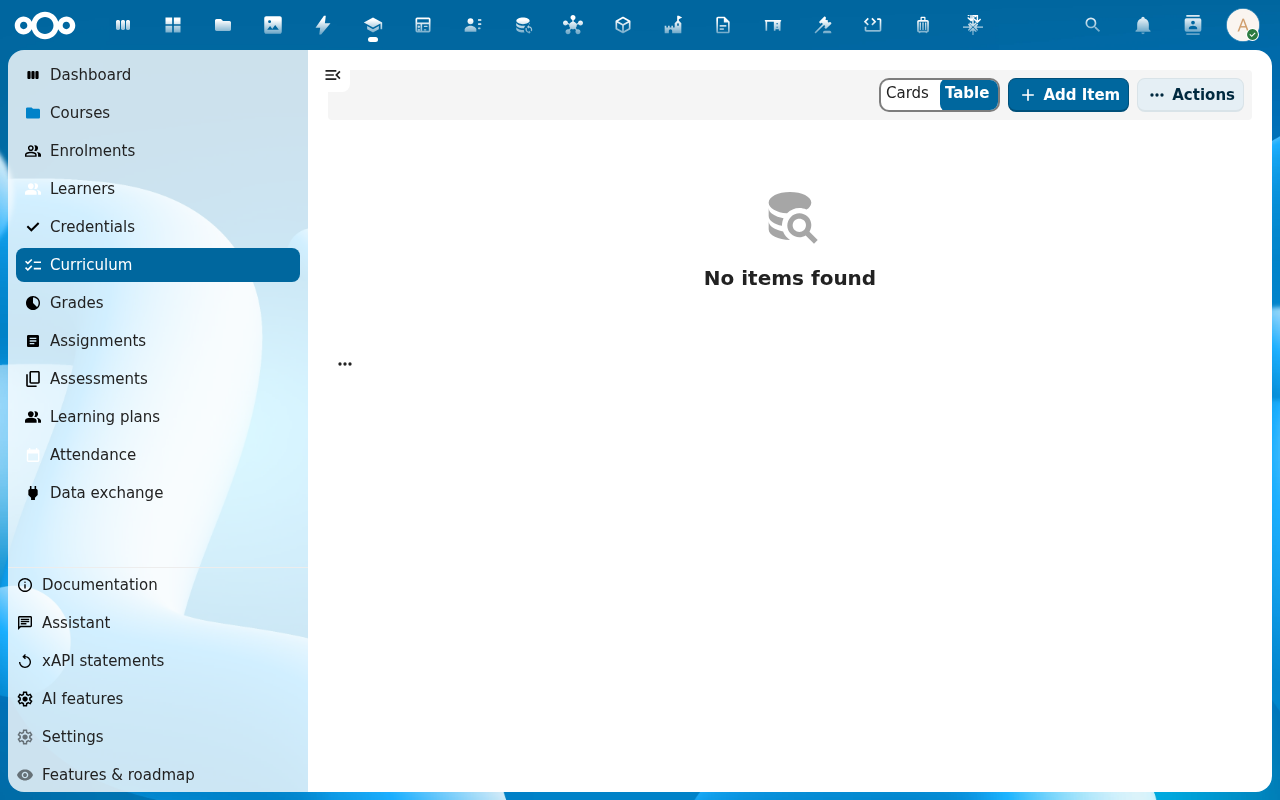1280x800 pixels.
Task: Go to Dashboard in the sidebar
Action: point(158,75)
